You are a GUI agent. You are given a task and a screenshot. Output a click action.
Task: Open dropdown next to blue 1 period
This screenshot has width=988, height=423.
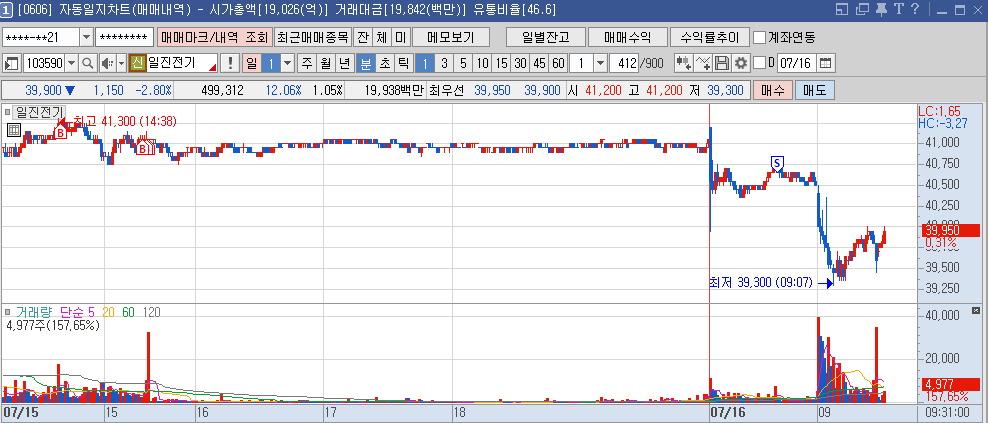click(287, 63)
